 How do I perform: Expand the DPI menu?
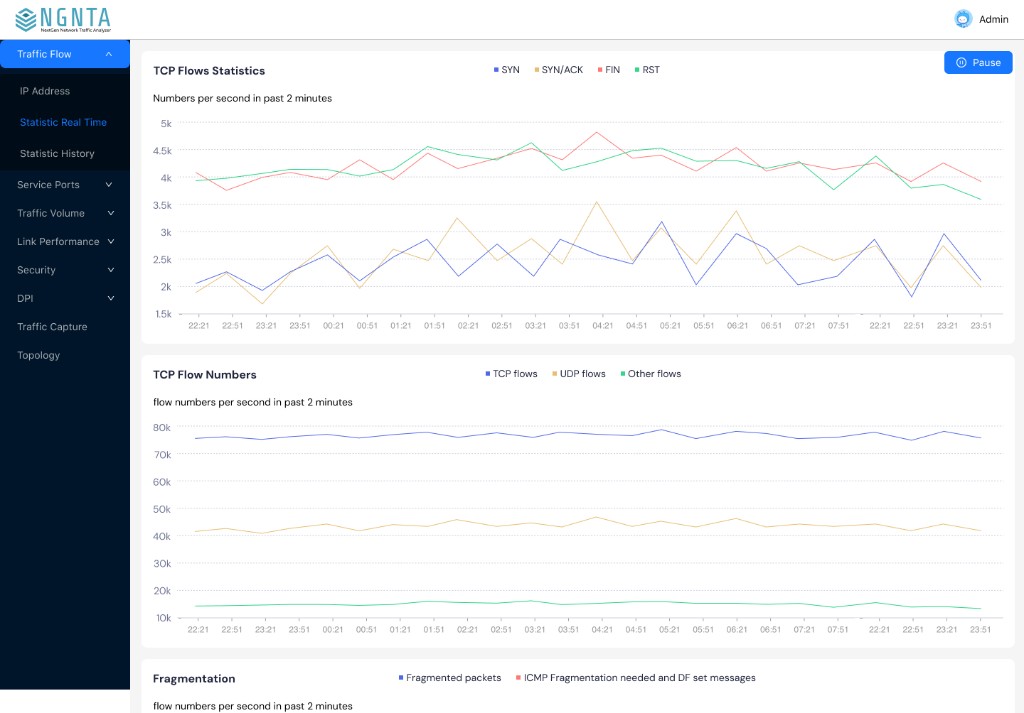tap(65, 298)
